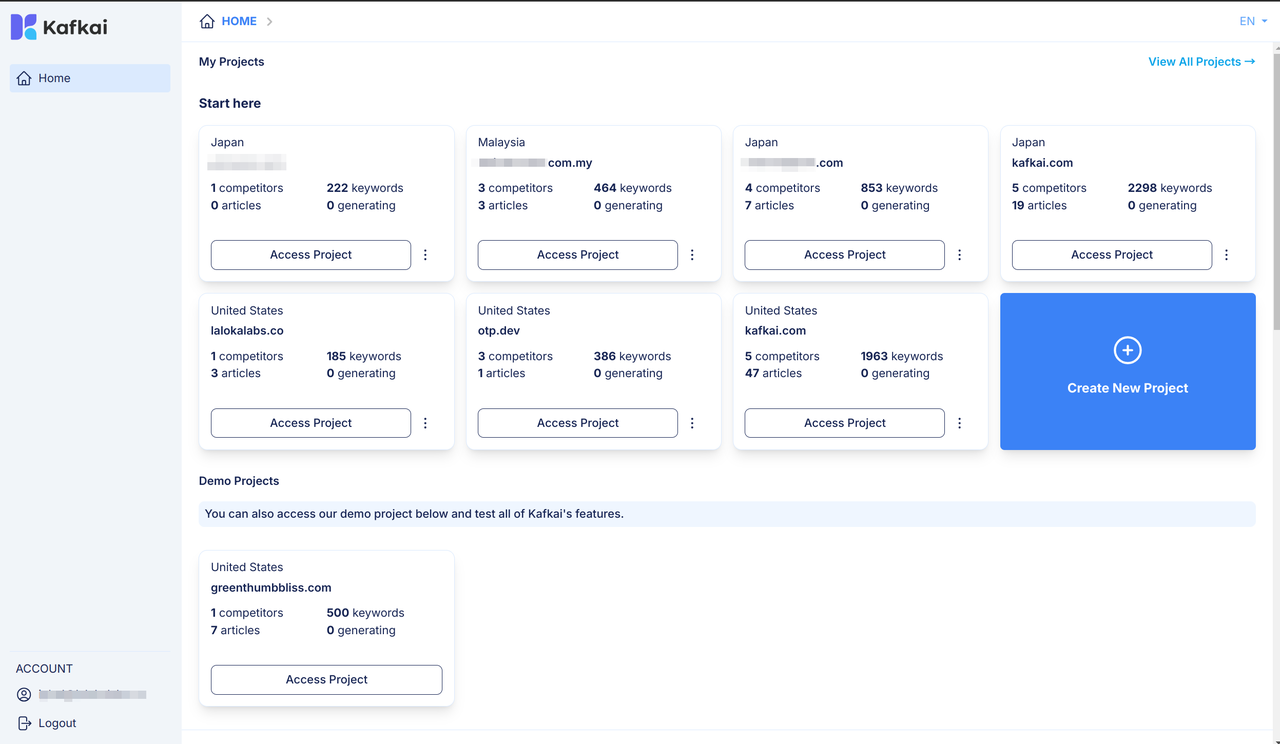Viewport: 1280px width, 744px height.
Task: Open options menu for US kafkai.com project
Action: 959,423
